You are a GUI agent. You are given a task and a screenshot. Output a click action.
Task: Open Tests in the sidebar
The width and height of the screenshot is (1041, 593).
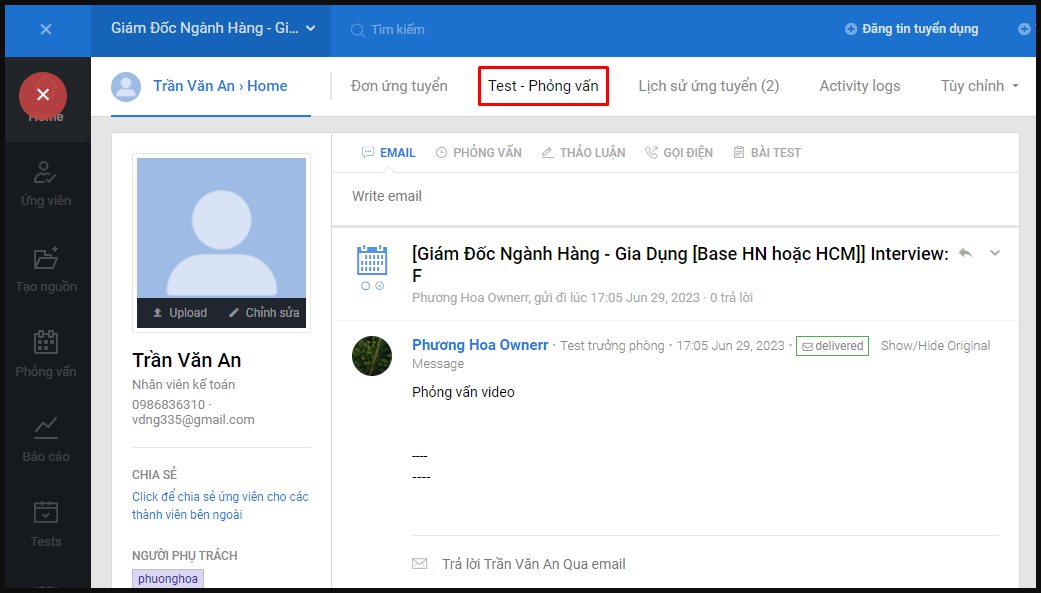tap(46, 525)
